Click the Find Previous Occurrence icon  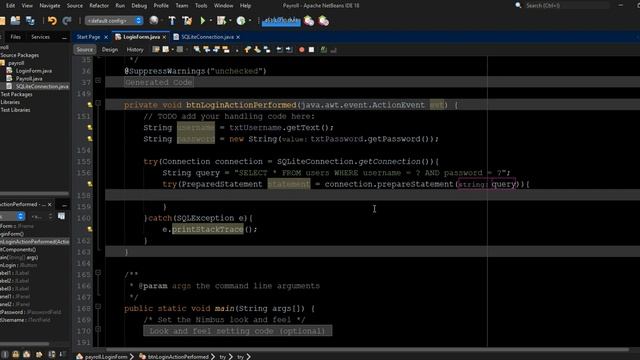coord(207,49)
